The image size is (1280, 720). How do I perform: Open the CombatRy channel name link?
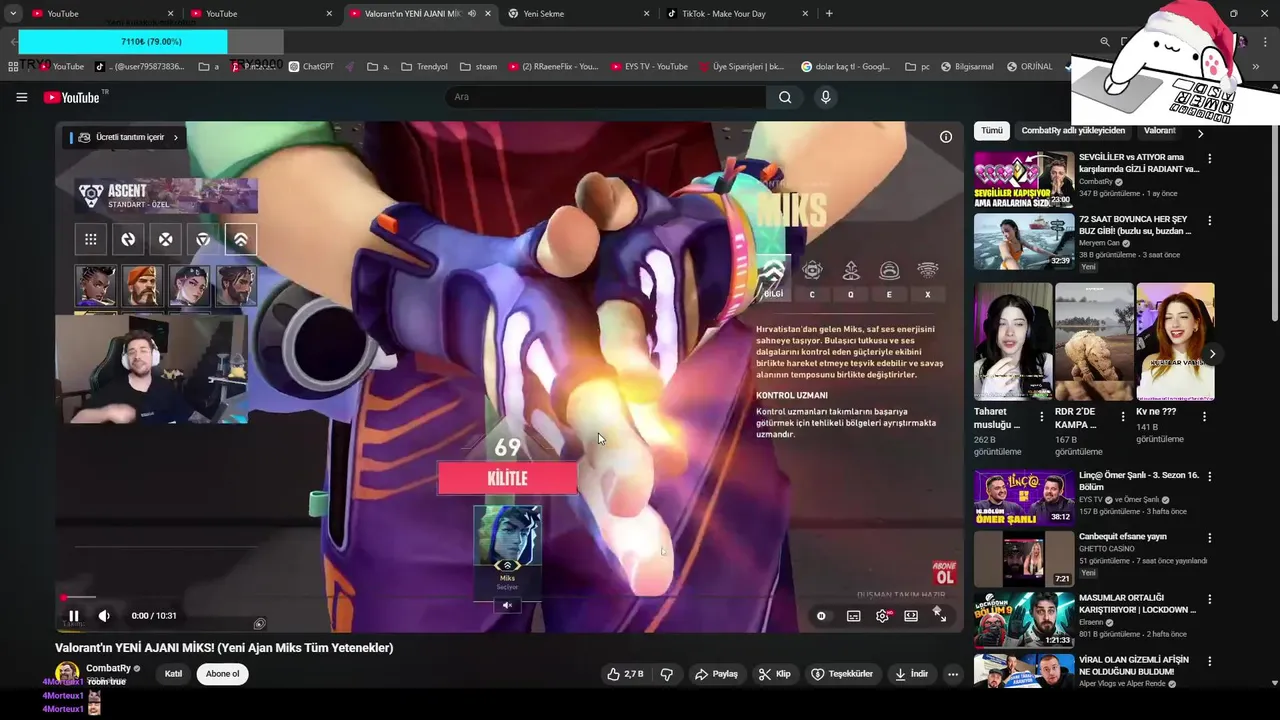[108, 668]
